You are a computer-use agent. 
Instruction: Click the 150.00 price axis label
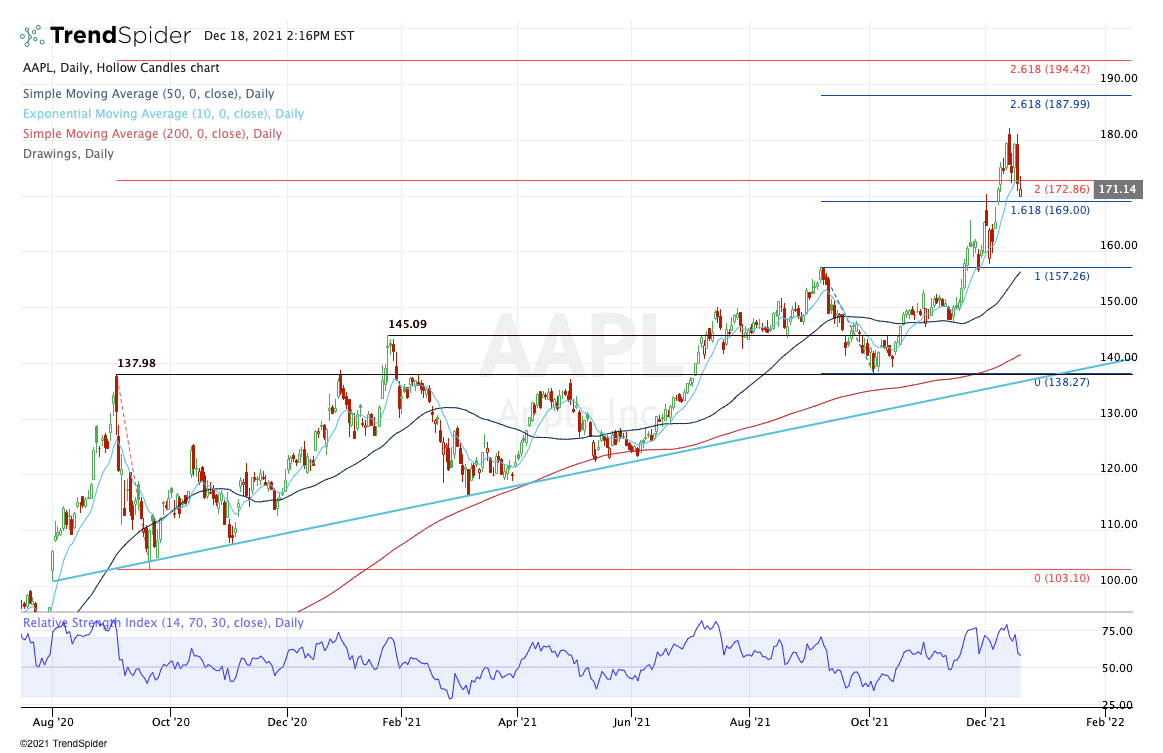pos(1118,302)
